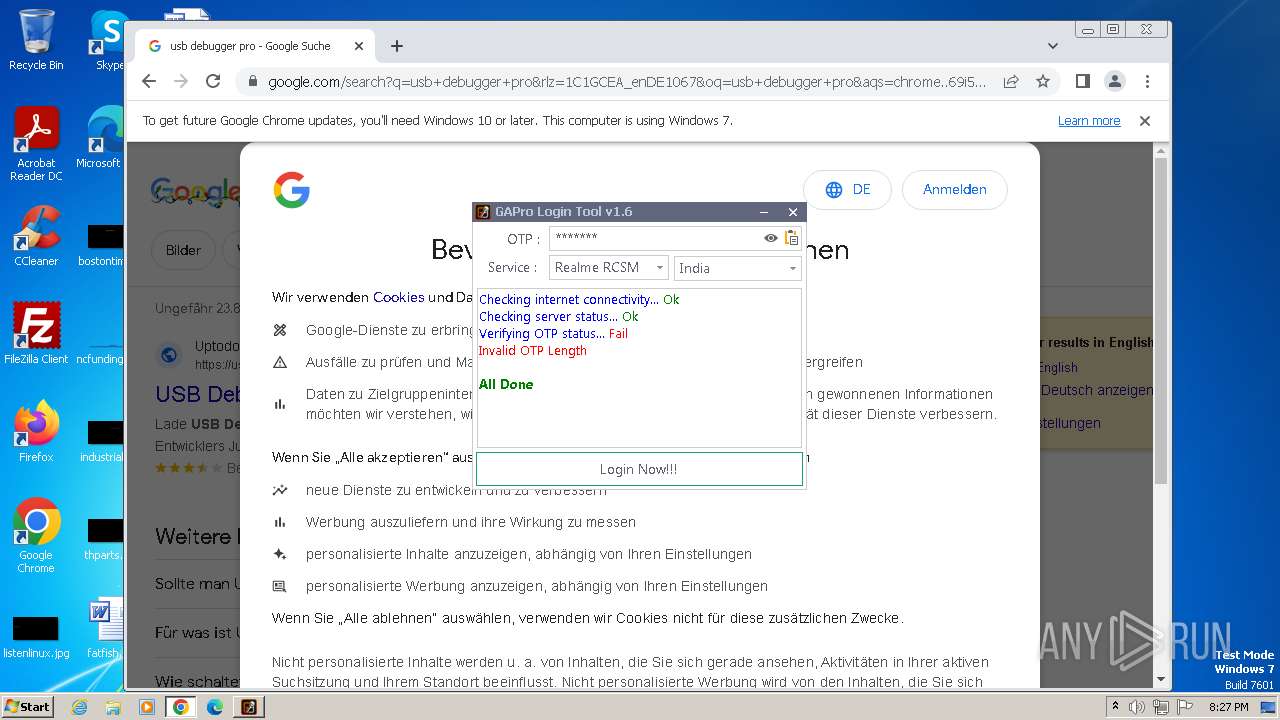
Task: Open the Recycle Bin desktop icon
Action: pos(36,40)
